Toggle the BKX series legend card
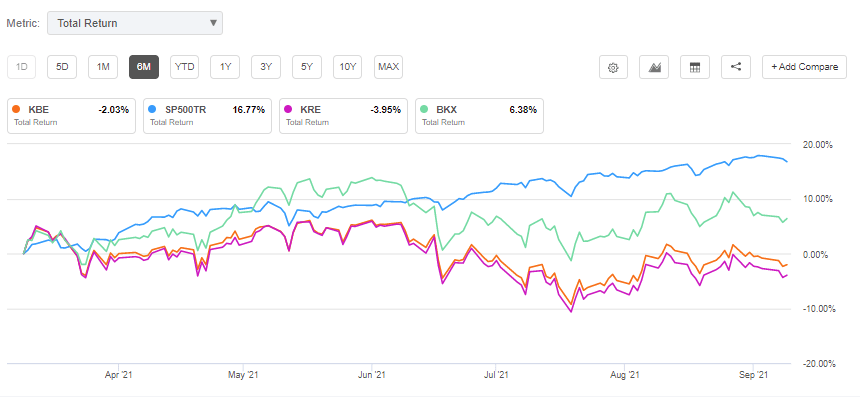The width and height of the screenshot is (860, 397). click(479, 116)
